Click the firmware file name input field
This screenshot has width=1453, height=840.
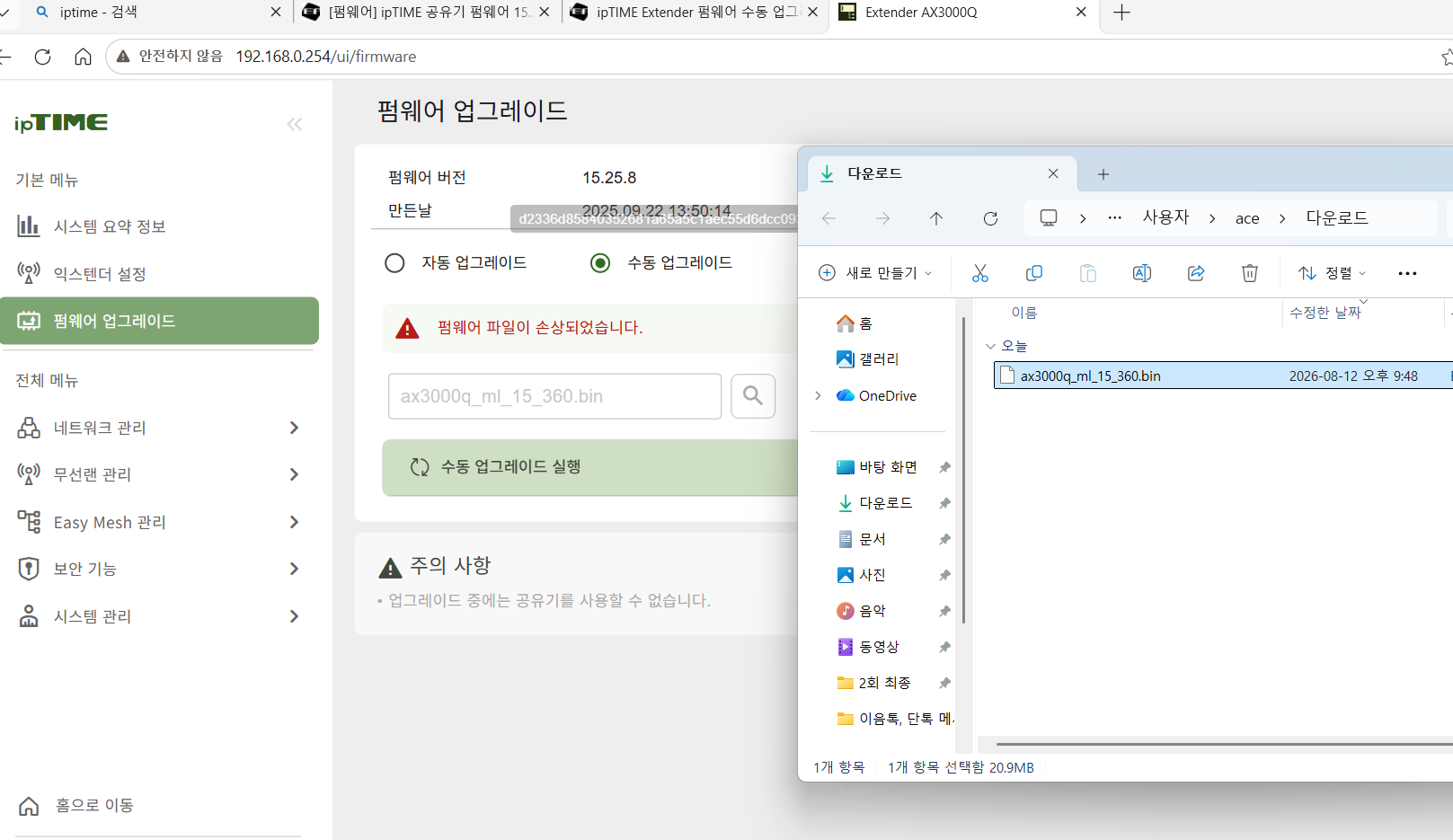(x=554, y=396)
